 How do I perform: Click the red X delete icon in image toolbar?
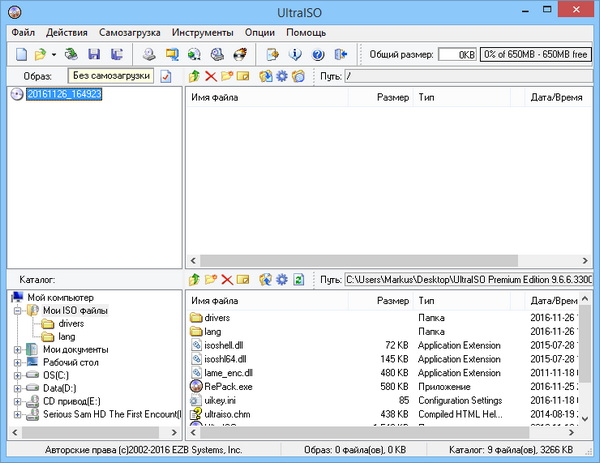pos(210,76)
